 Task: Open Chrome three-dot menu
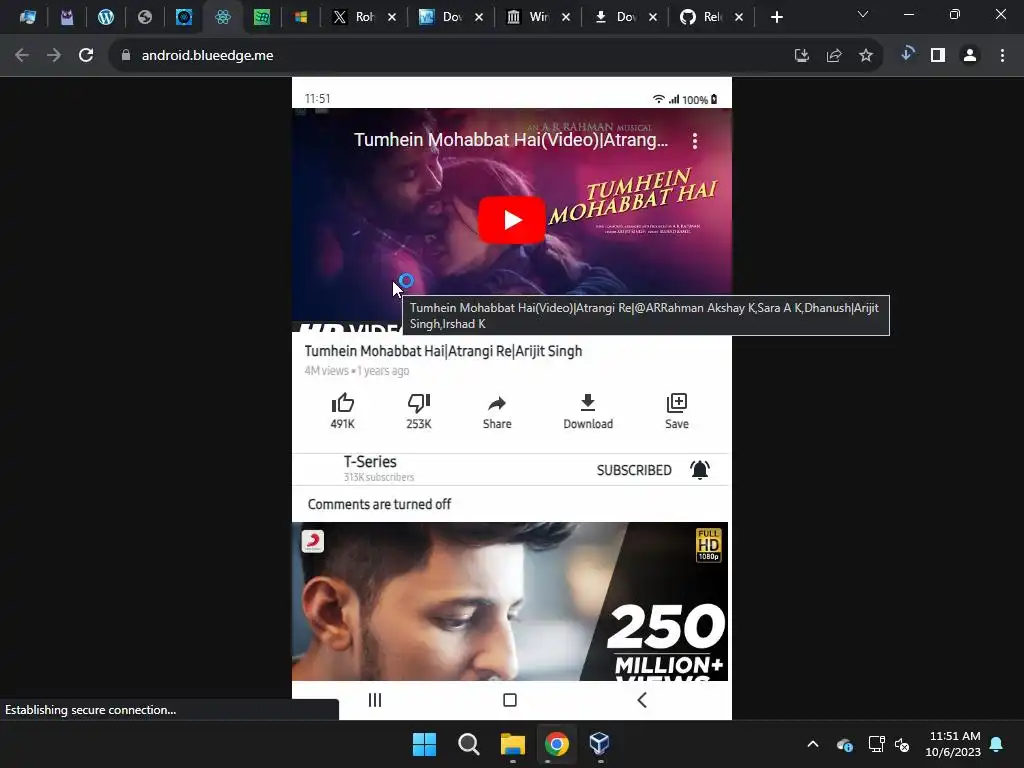(x=1002, y=56)
